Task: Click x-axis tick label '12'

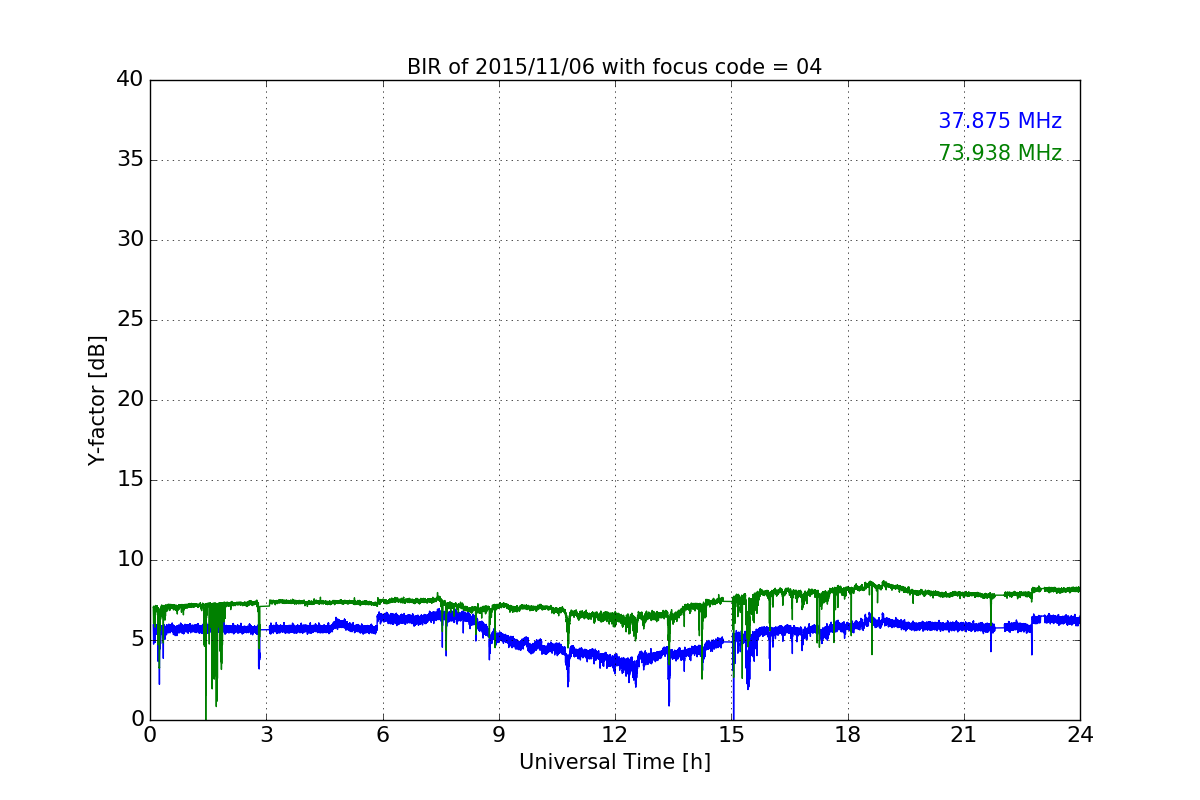Action: click(615, 735)
